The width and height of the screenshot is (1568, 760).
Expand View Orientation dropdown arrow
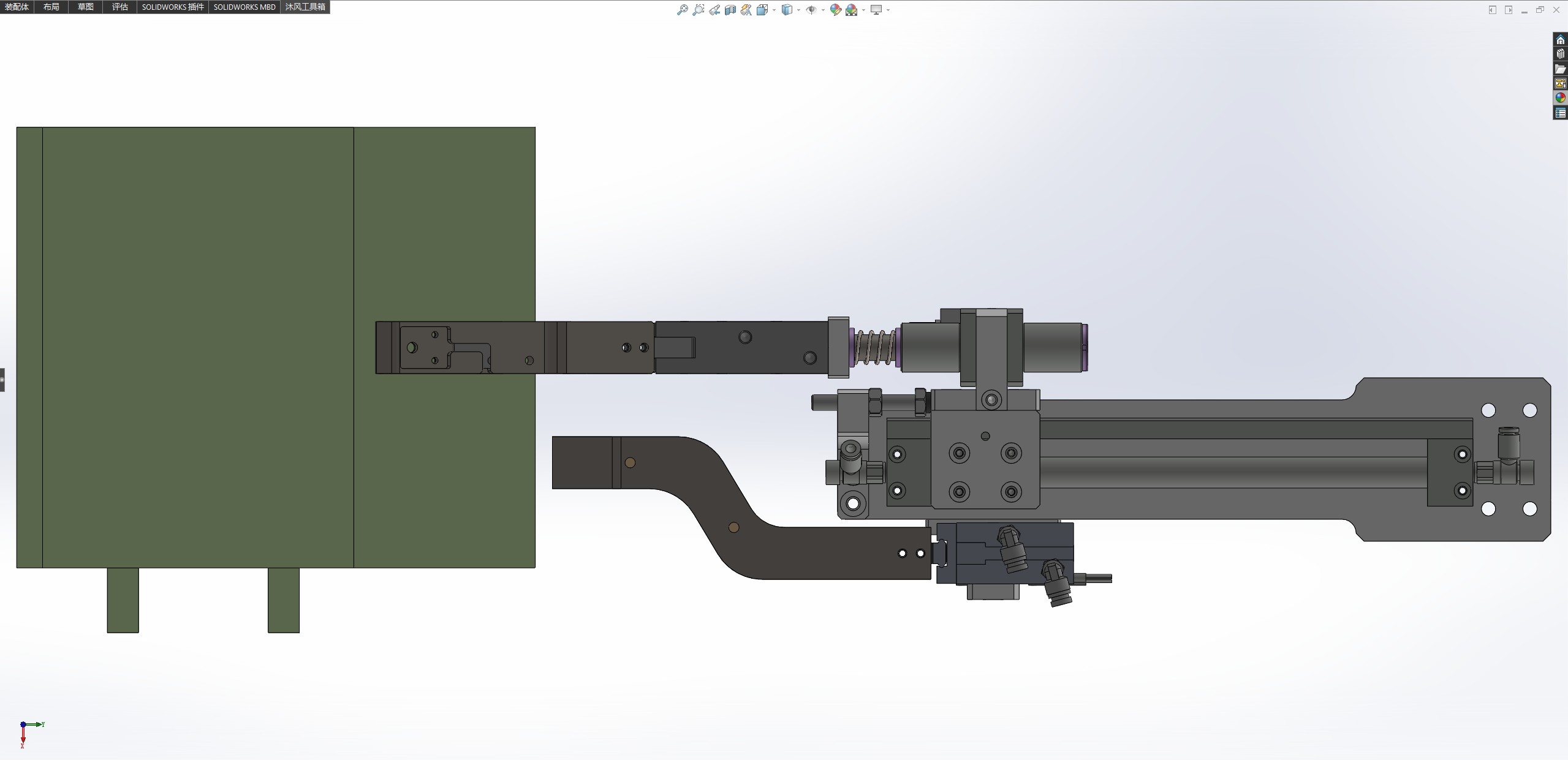pos(774,10)
